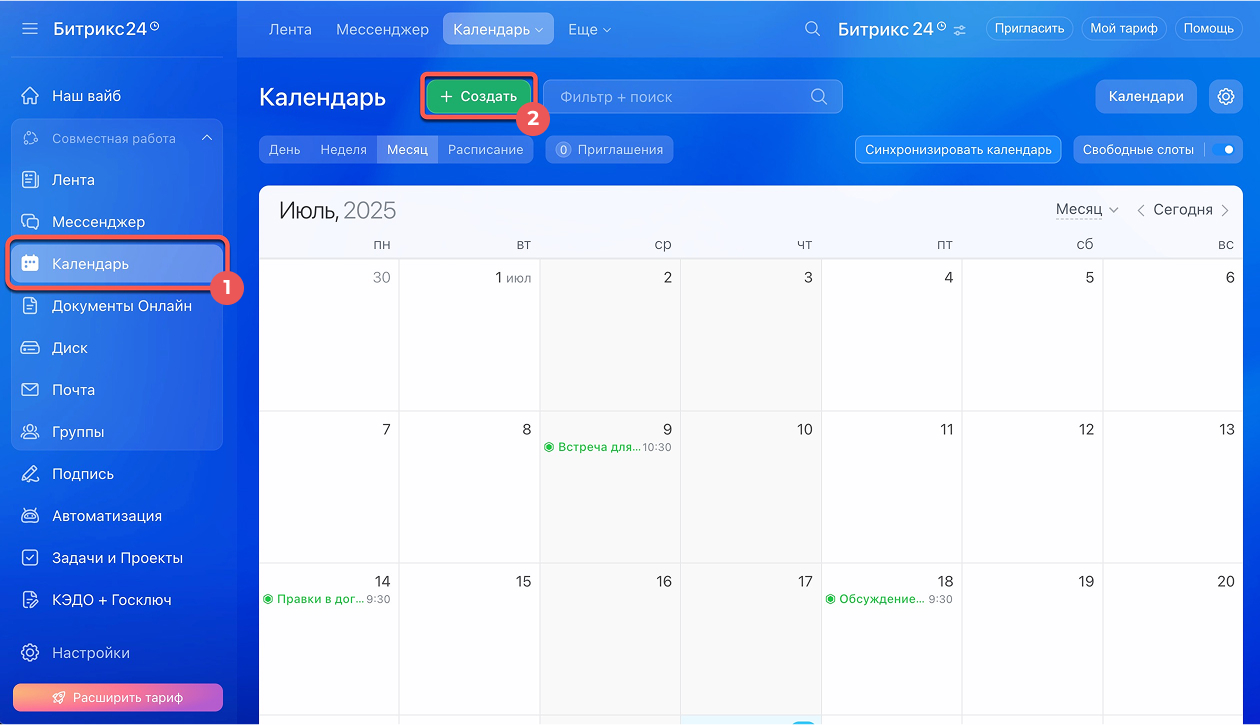
Task: Click the Помощь button
Action: pos(1209,28)
